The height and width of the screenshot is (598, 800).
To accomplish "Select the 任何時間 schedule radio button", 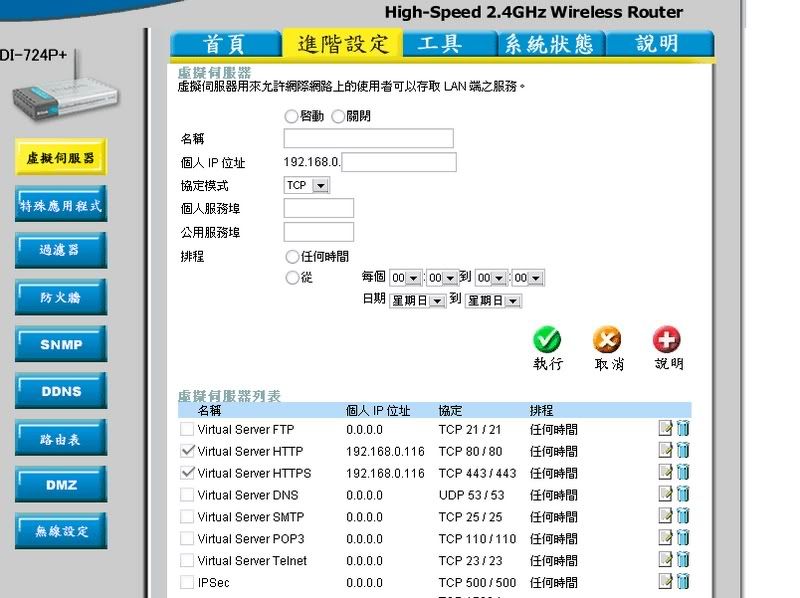I will (293, 257).
